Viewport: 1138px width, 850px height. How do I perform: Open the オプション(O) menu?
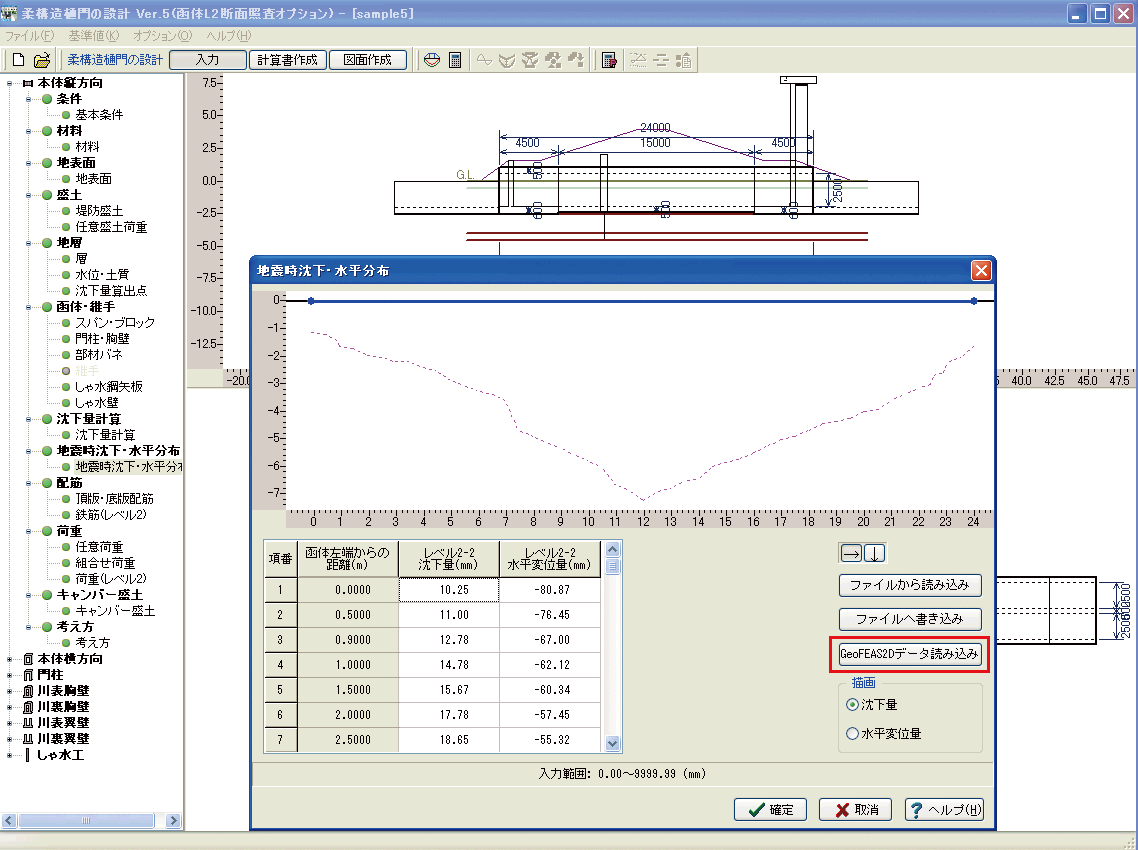[x=163, y=36]
